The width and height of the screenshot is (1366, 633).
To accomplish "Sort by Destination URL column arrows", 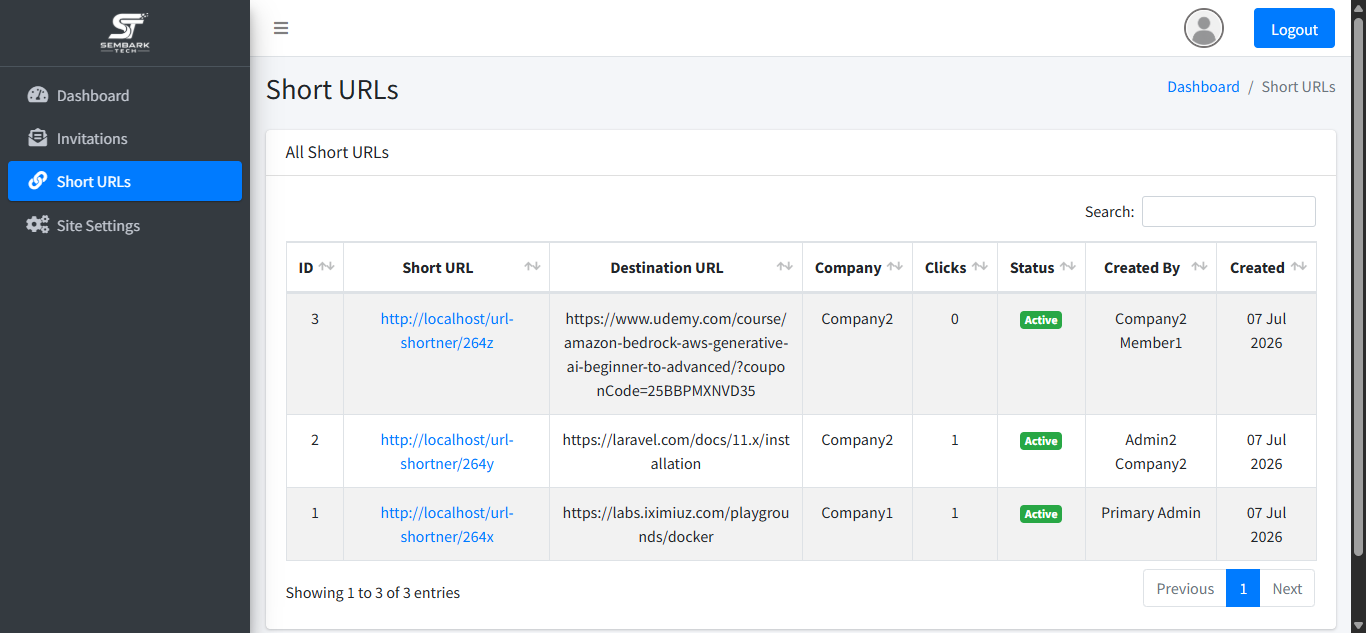I will pyautogui.click(x=785, y=267).
